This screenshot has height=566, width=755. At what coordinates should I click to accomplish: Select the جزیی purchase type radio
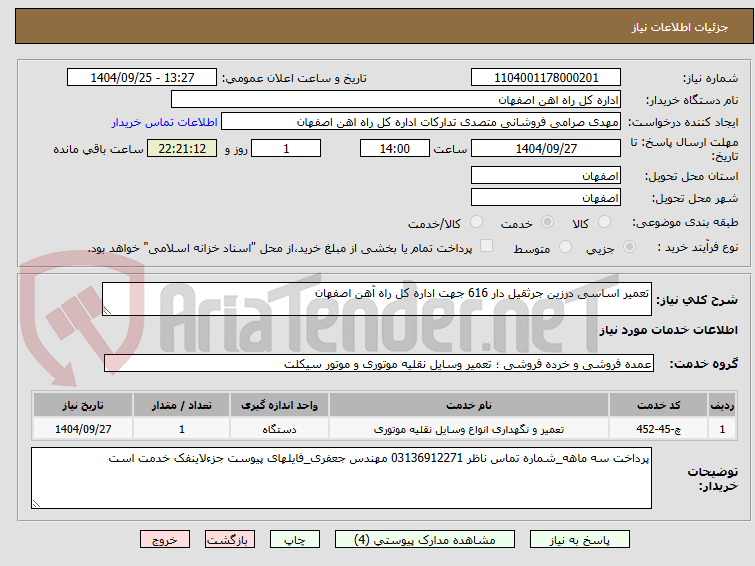(x=629, y=247)
